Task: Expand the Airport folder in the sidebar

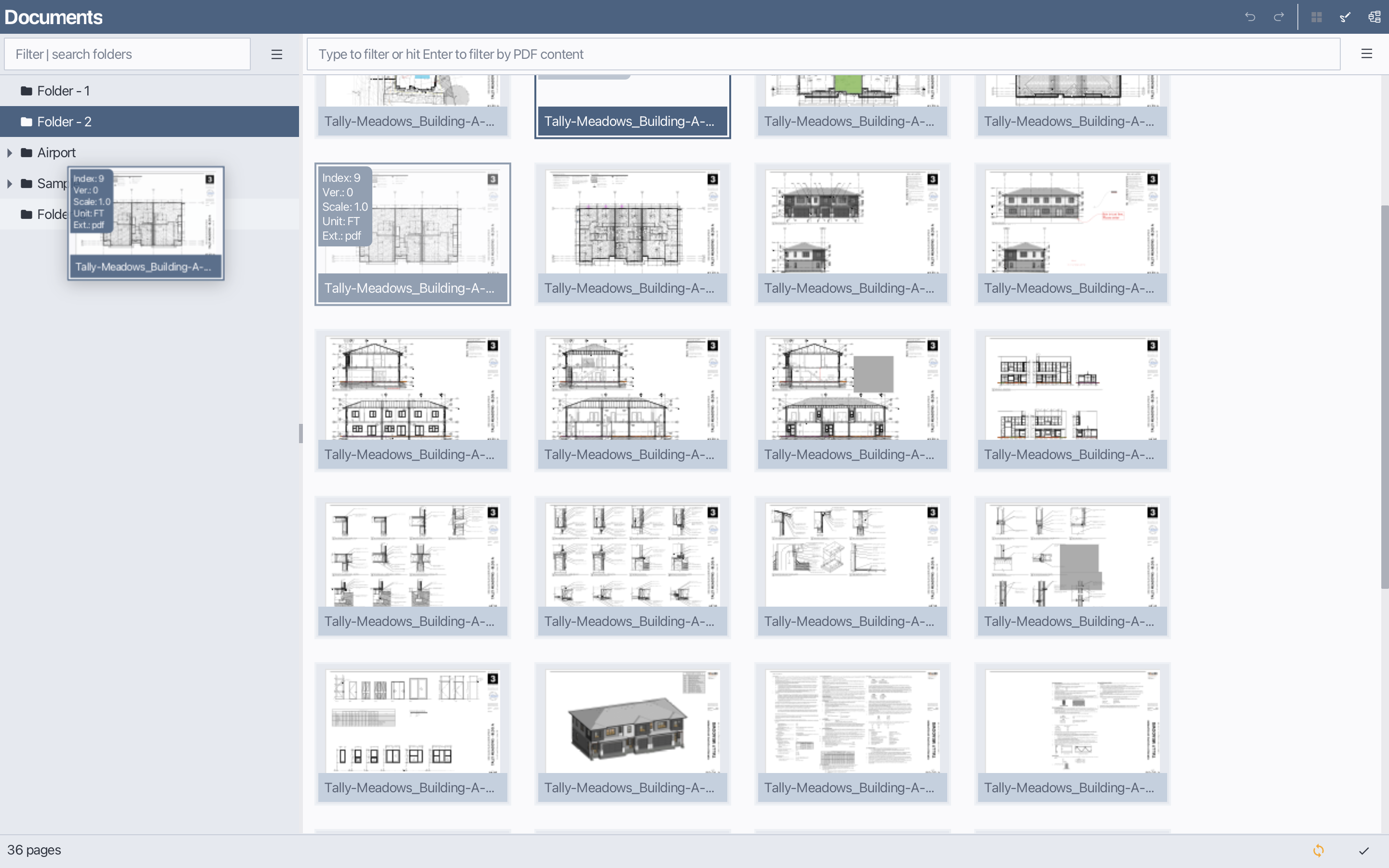Action: [10, 152]
